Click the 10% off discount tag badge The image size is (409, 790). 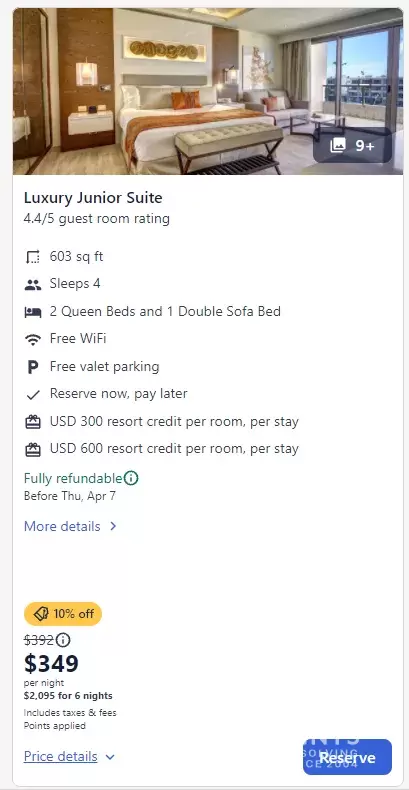63,614
